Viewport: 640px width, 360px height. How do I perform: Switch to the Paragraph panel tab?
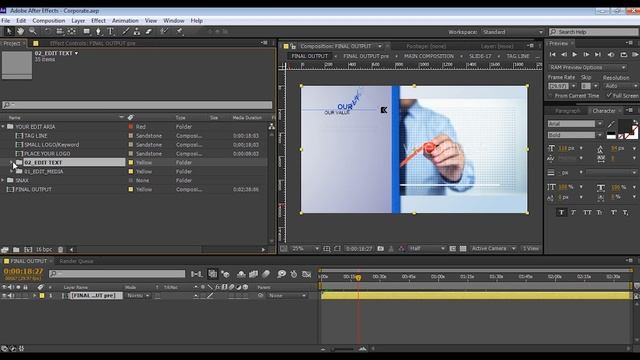[567, 111]
